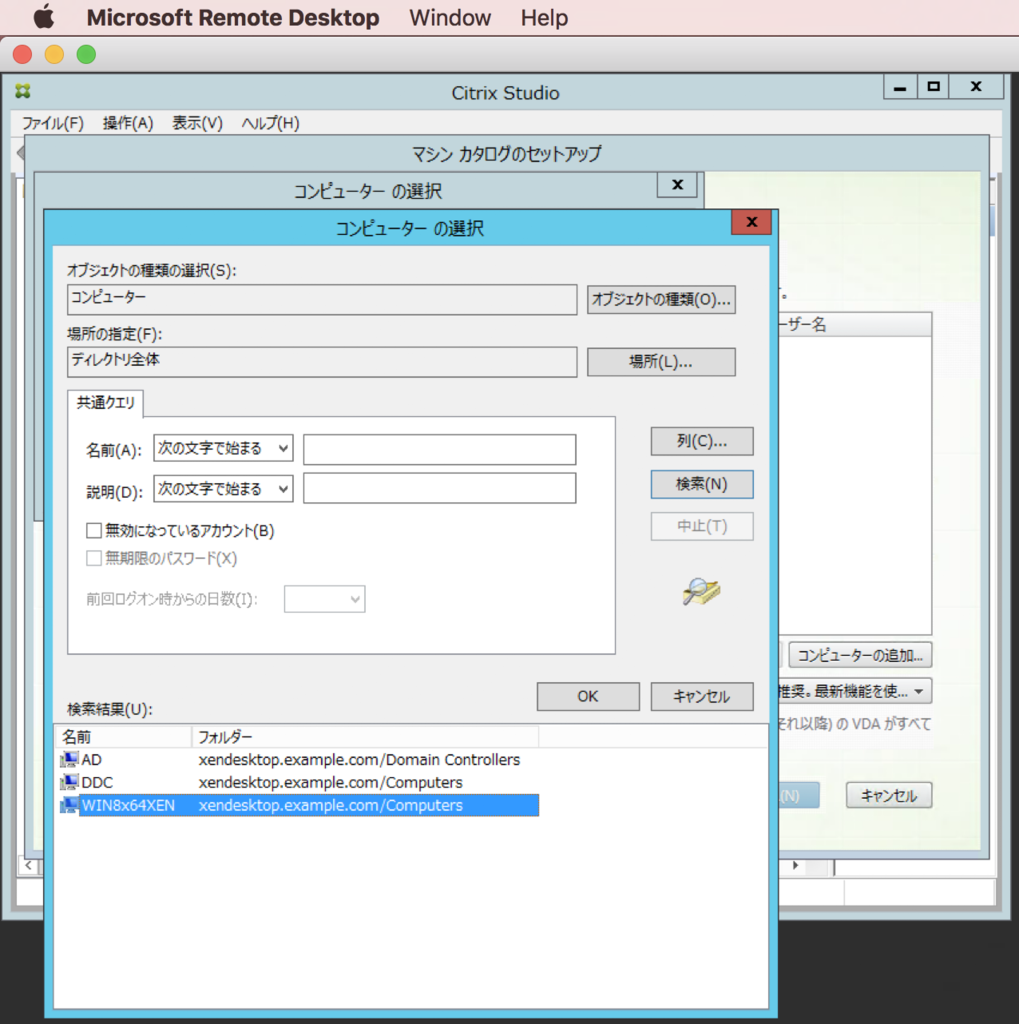Select the 共通クエリ tab
Screen dimensions: 1019x1024
[x=106, y=403]
